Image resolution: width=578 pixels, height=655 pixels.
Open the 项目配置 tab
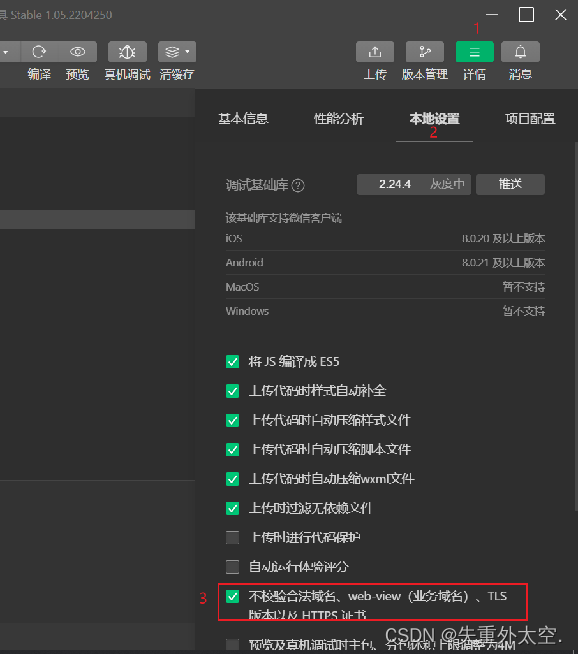tap(530, 119)
